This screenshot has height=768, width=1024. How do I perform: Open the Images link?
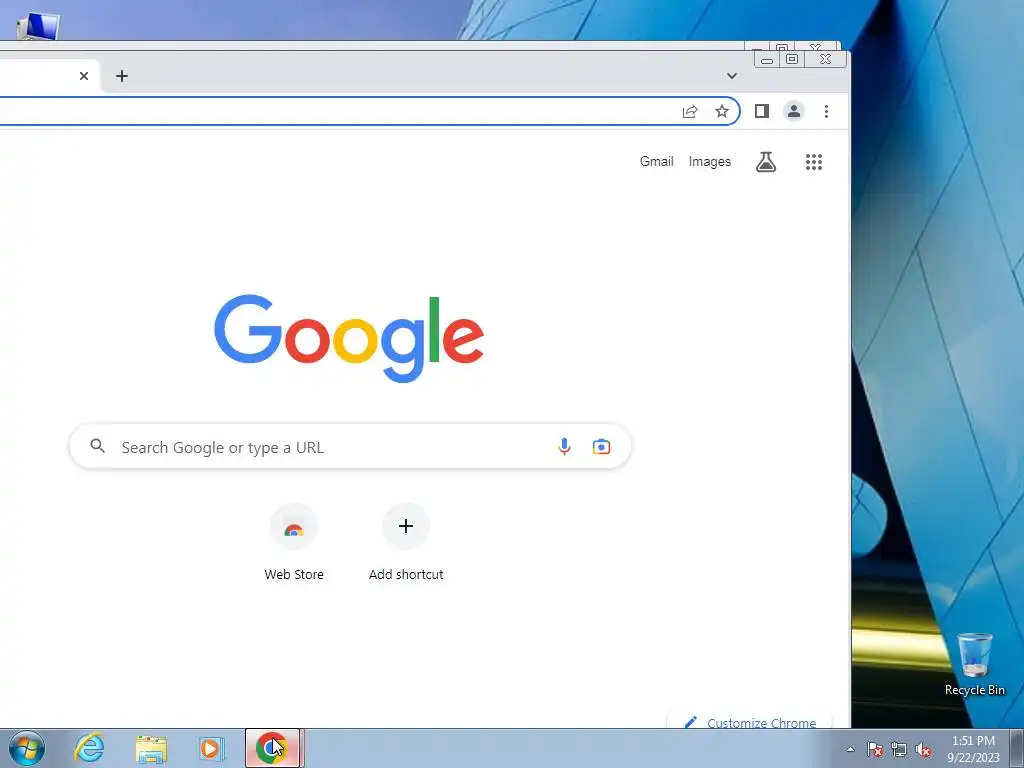tap(710, 161)
